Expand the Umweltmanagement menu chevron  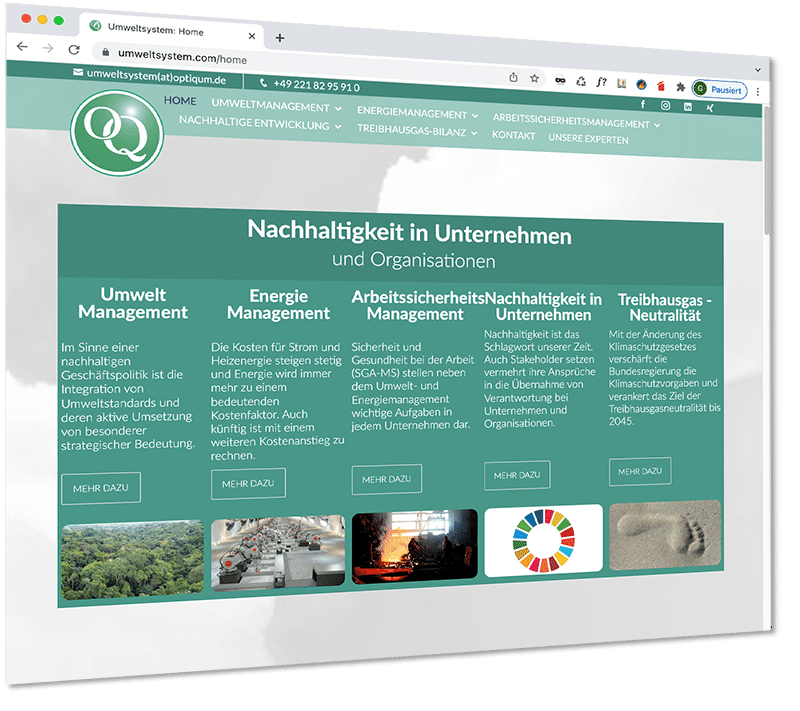coord(338,109)
